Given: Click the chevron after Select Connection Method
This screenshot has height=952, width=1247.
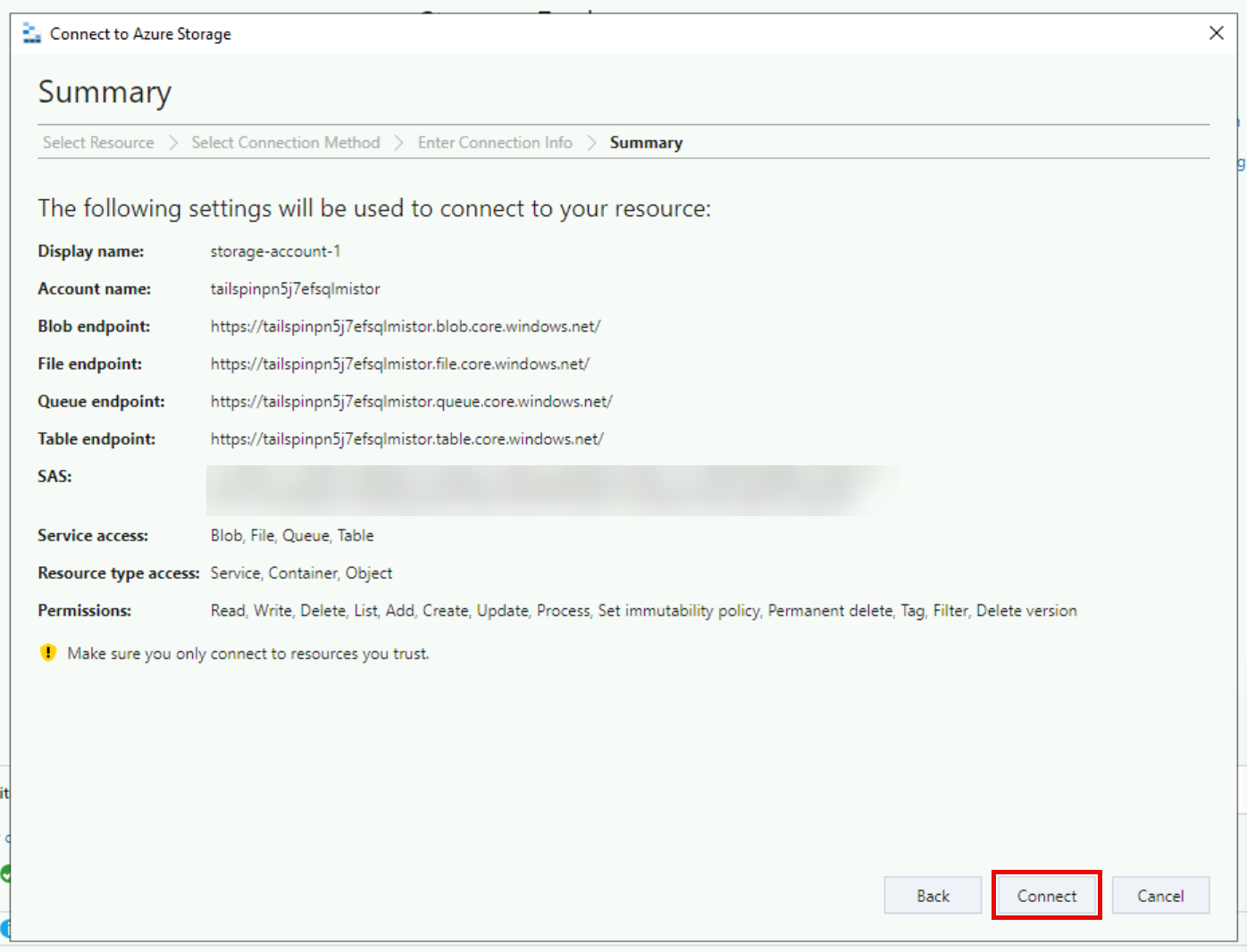Looking at the screenshot, I should [399, 143].
